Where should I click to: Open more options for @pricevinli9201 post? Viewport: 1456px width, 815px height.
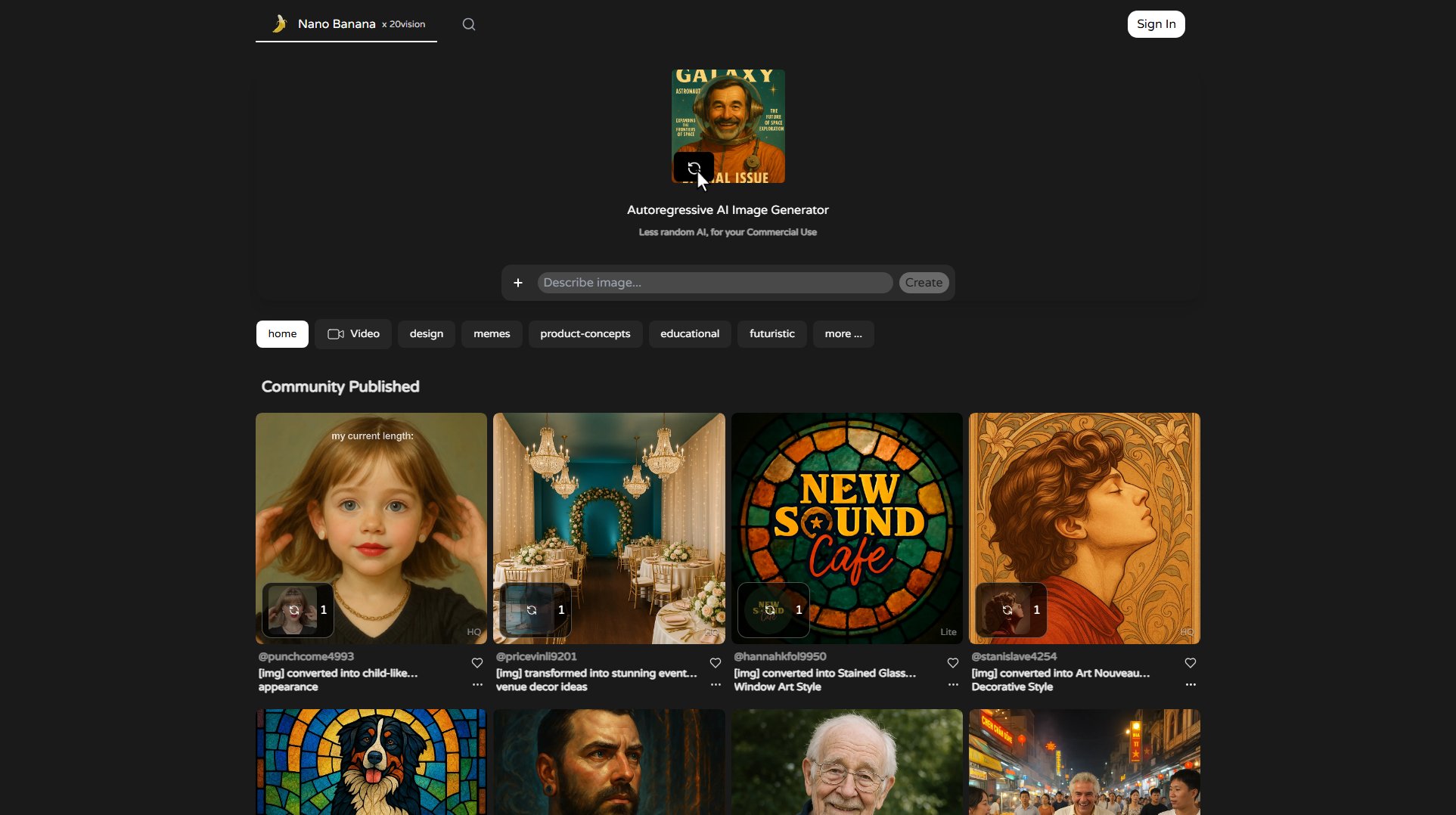coord(716,685)
